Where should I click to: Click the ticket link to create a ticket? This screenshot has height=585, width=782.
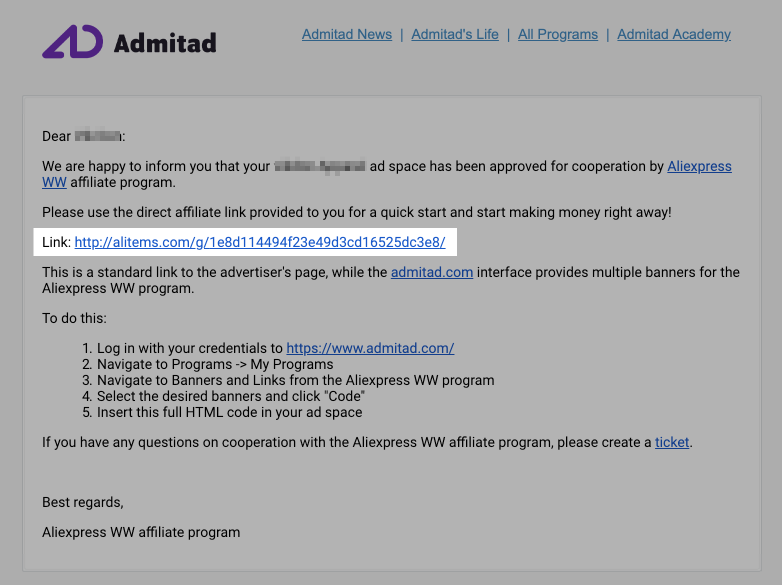(x=672, y=442)
